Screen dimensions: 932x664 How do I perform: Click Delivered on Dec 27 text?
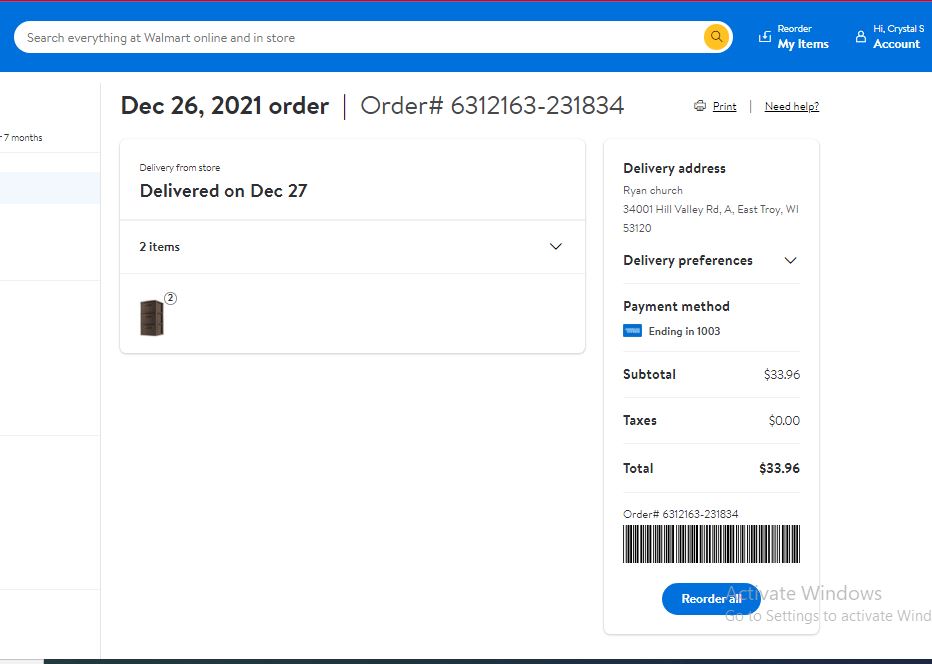pyautogui.click(x=223, y=191)
